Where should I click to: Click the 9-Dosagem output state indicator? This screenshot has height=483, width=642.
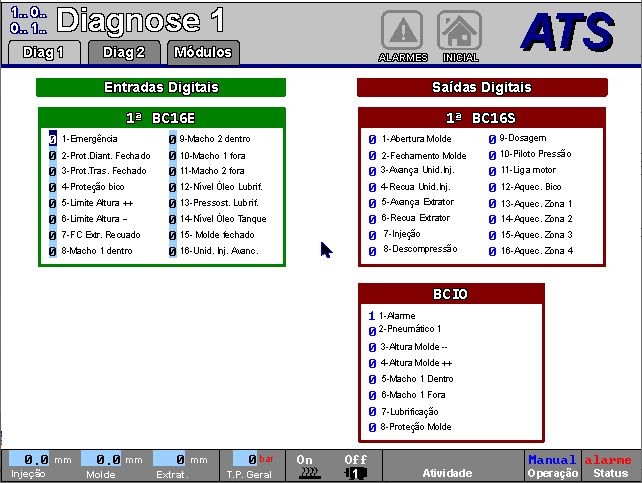[x=492, y=139]
